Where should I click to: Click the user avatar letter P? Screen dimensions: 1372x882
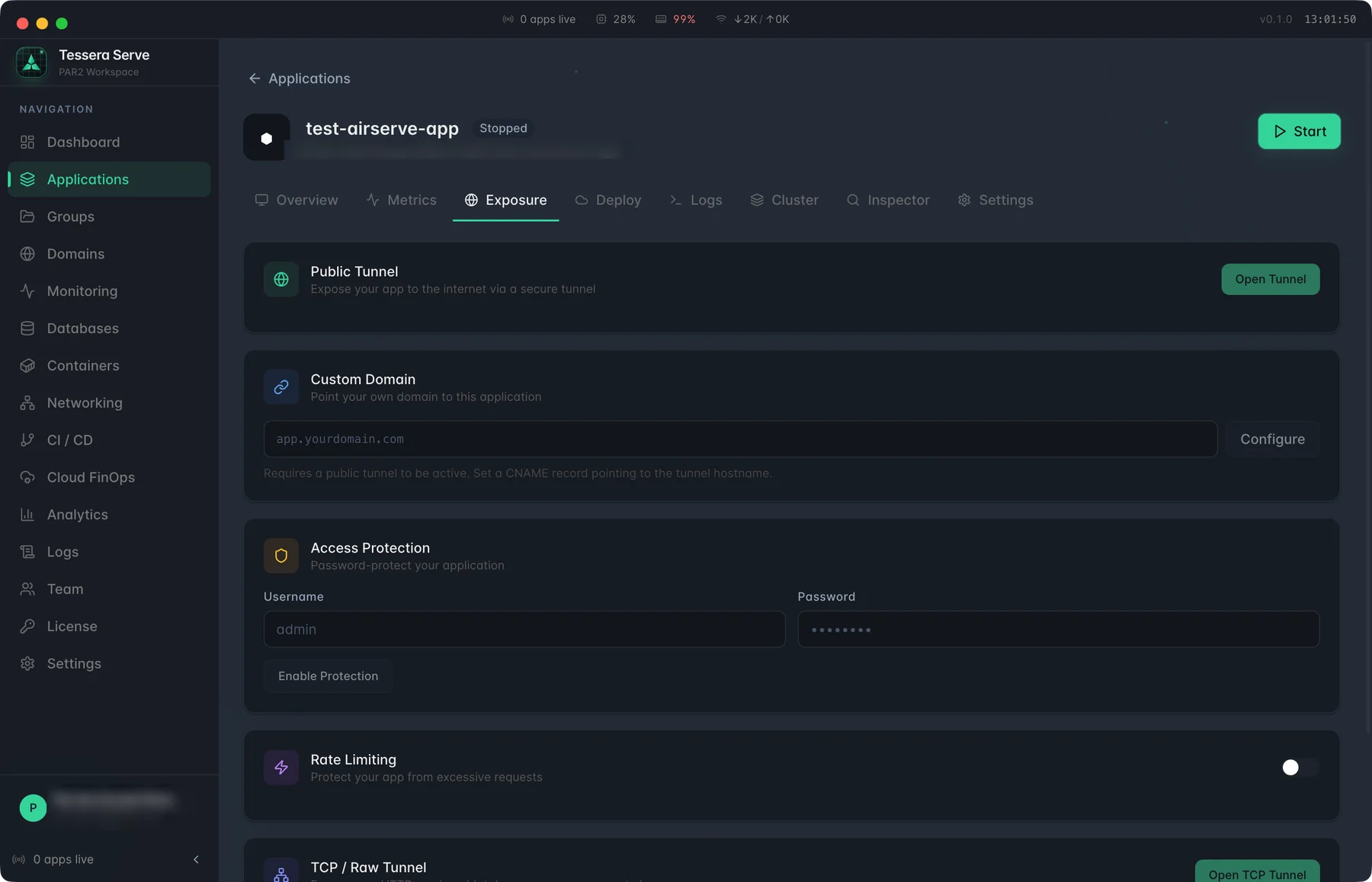[x=33, y=808]
